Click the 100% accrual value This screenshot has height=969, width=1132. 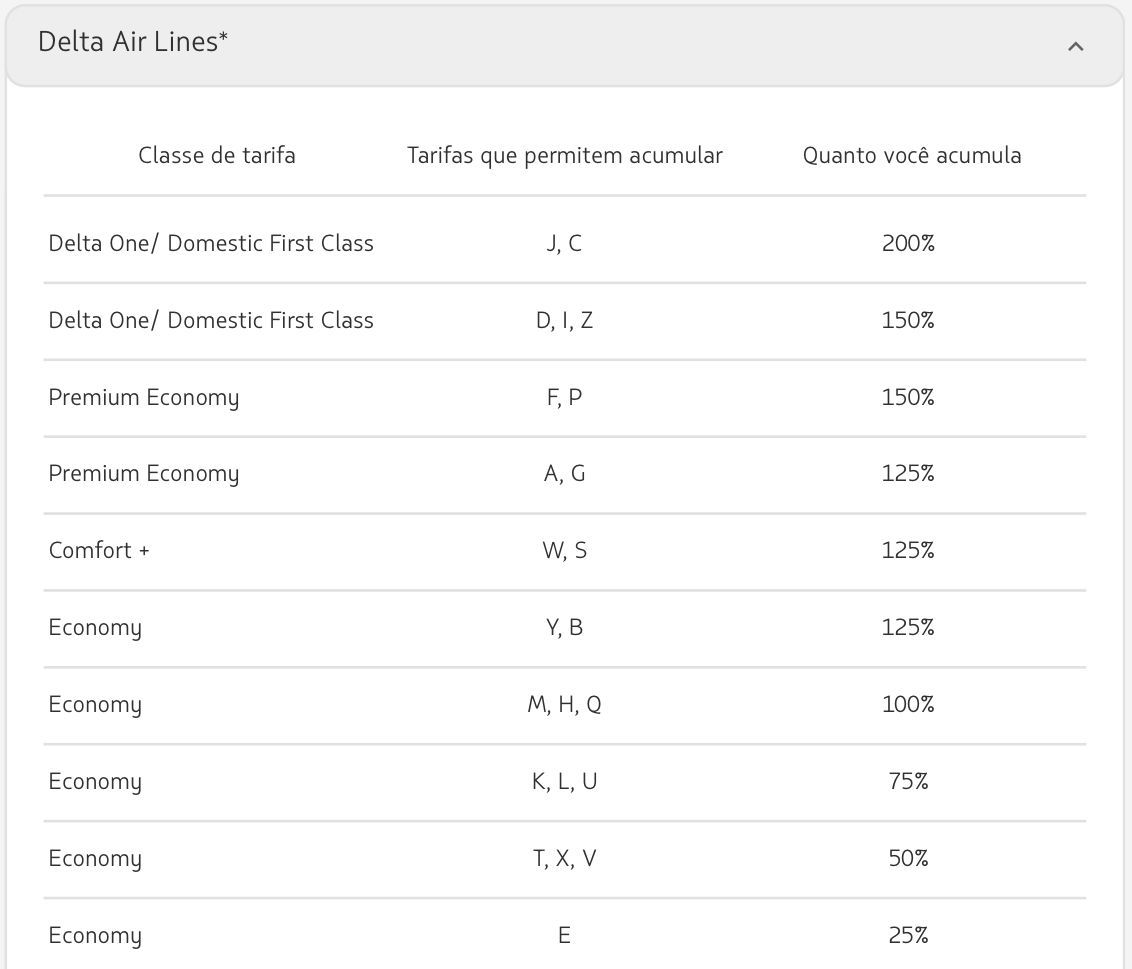tap(908, 705)
